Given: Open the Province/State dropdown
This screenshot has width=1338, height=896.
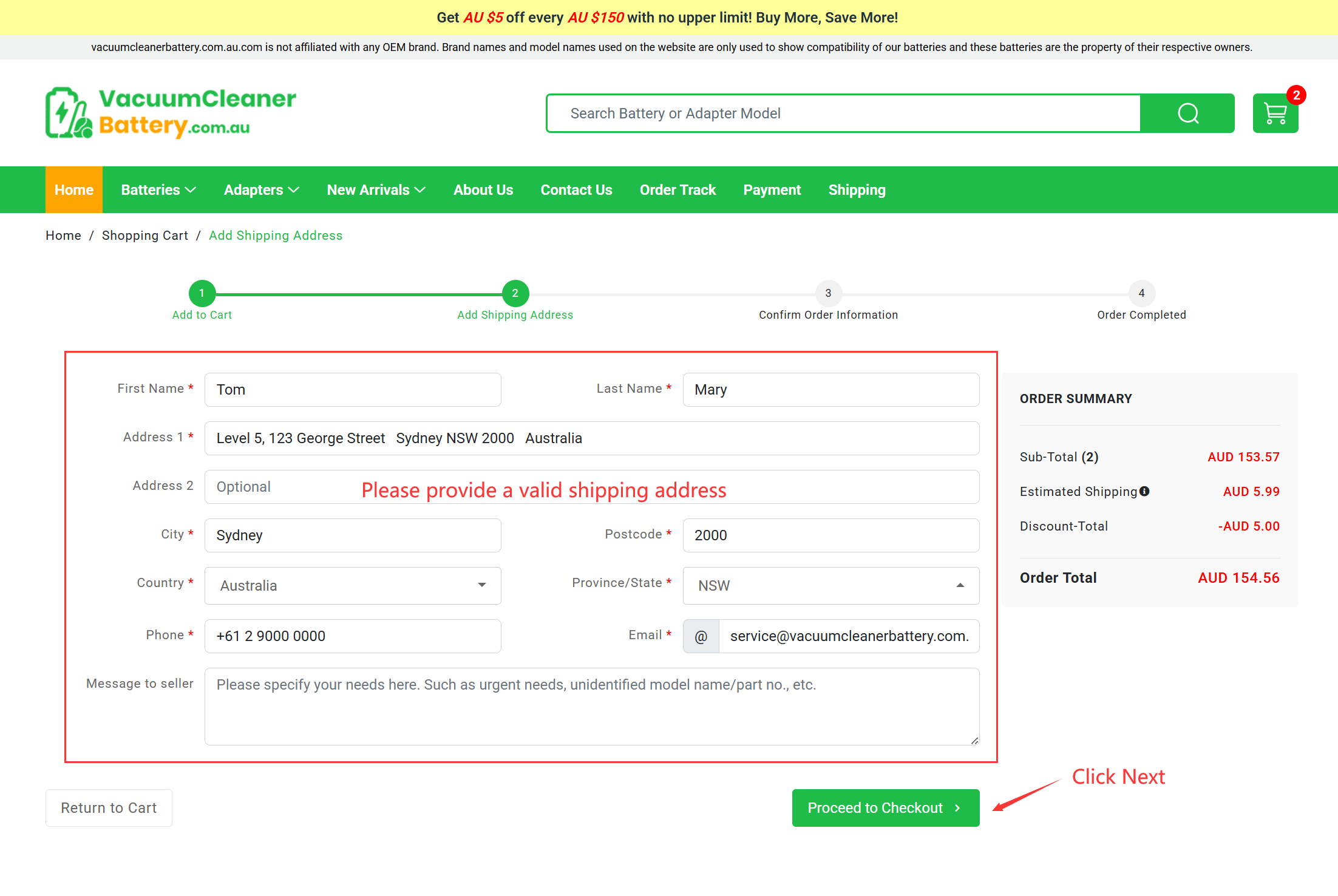Looking at the screenshot, I should [x=830, y=586].
